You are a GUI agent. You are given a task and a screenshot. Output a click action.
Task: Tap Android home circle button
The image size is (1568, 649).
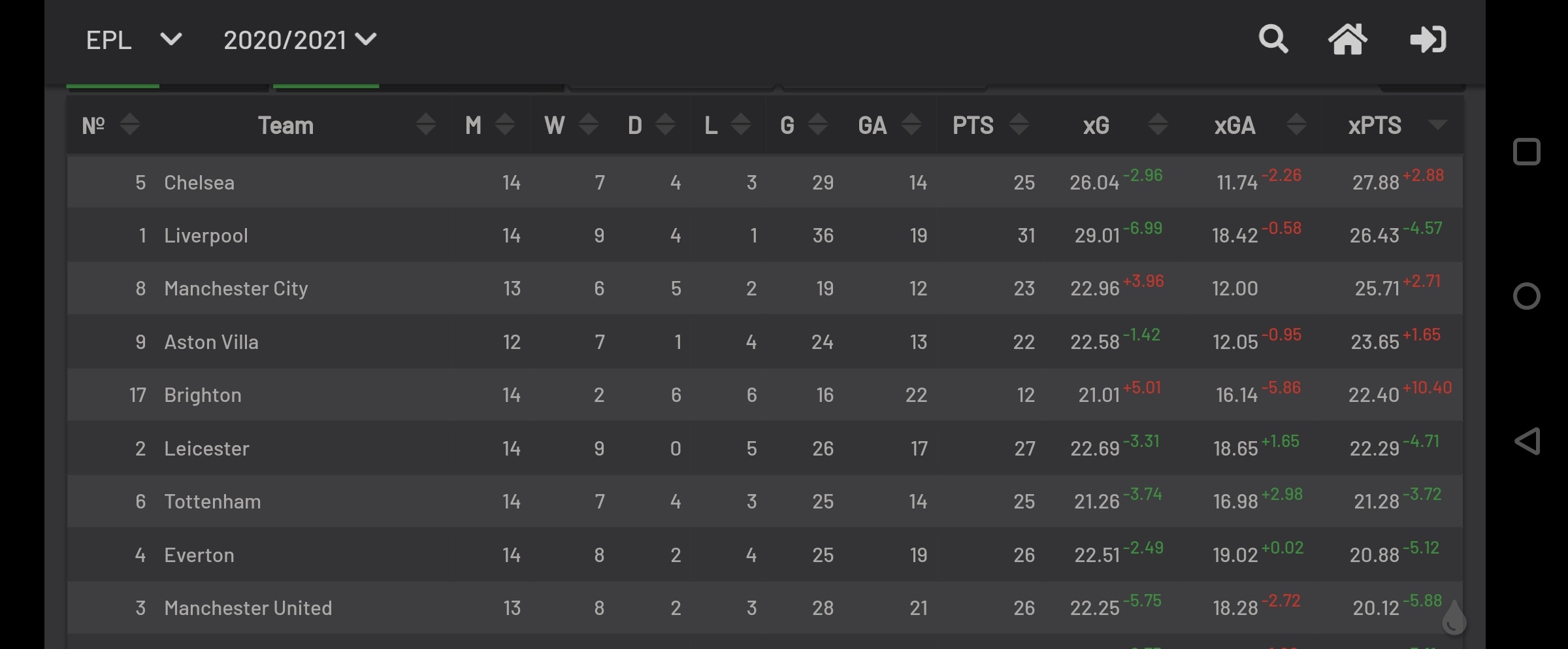1527,296
